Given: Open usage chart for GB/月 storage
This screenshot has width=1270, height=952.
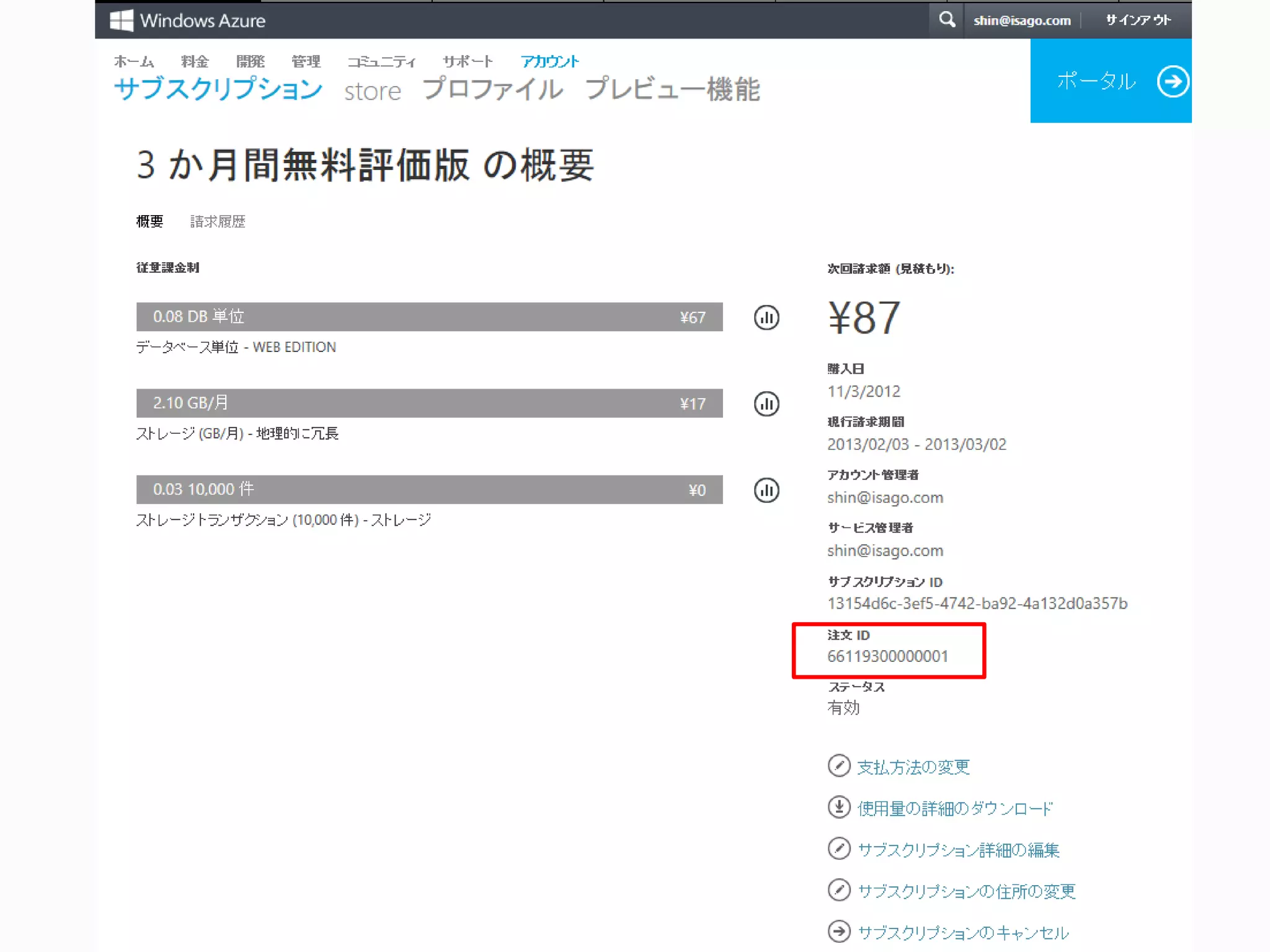Looking at the screenshot, I should (766, 404).
